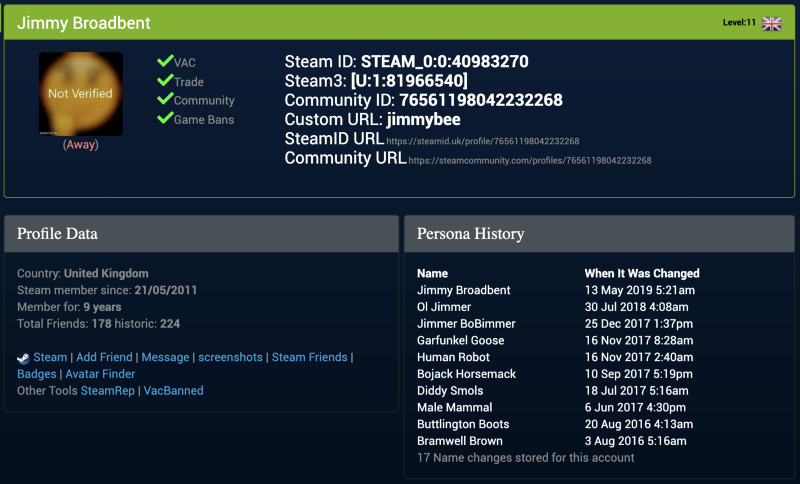Click persona name Jimmy Broadbent in history
Image resolution: width=800 pixels, height=484 pixels.
click(x=463, y=290)
